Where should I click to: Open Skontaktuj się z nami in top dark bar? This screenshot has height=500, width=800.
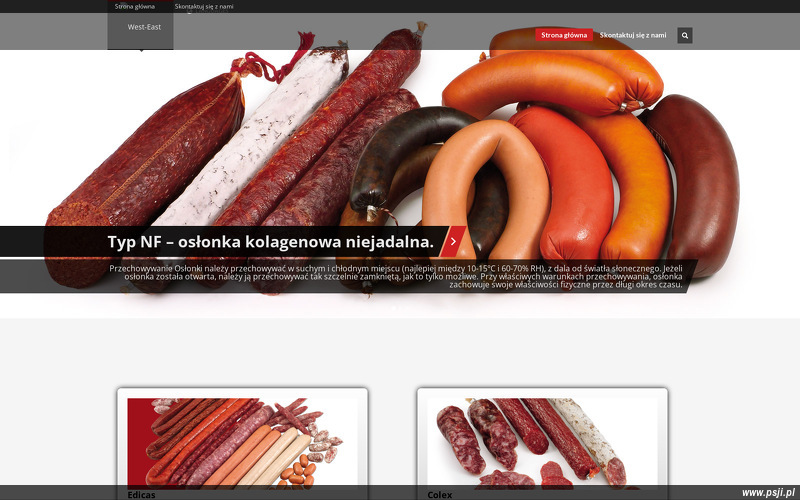coord(204,6)
